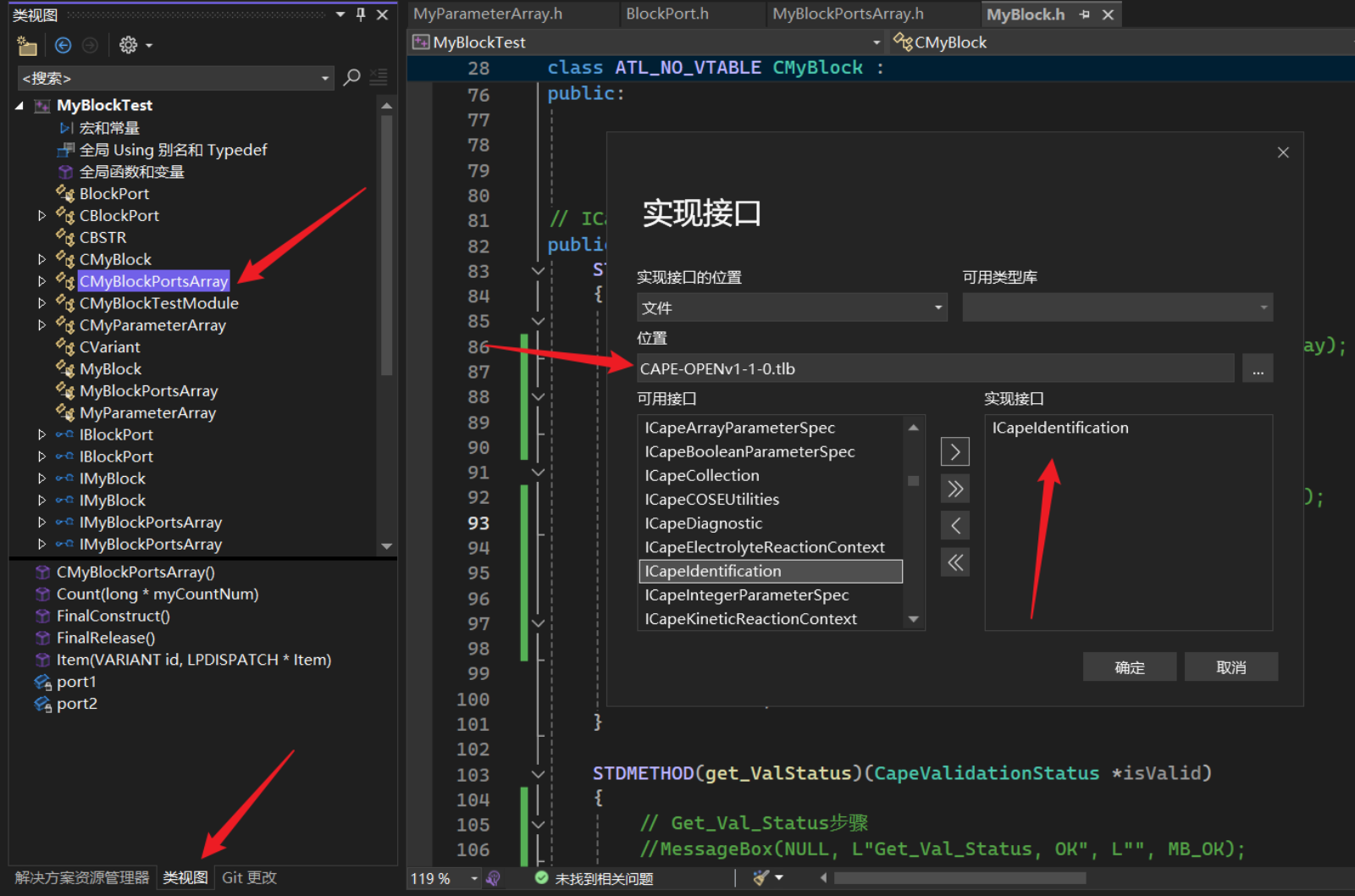Open the search box dropdown in Class View

(325, 79)
